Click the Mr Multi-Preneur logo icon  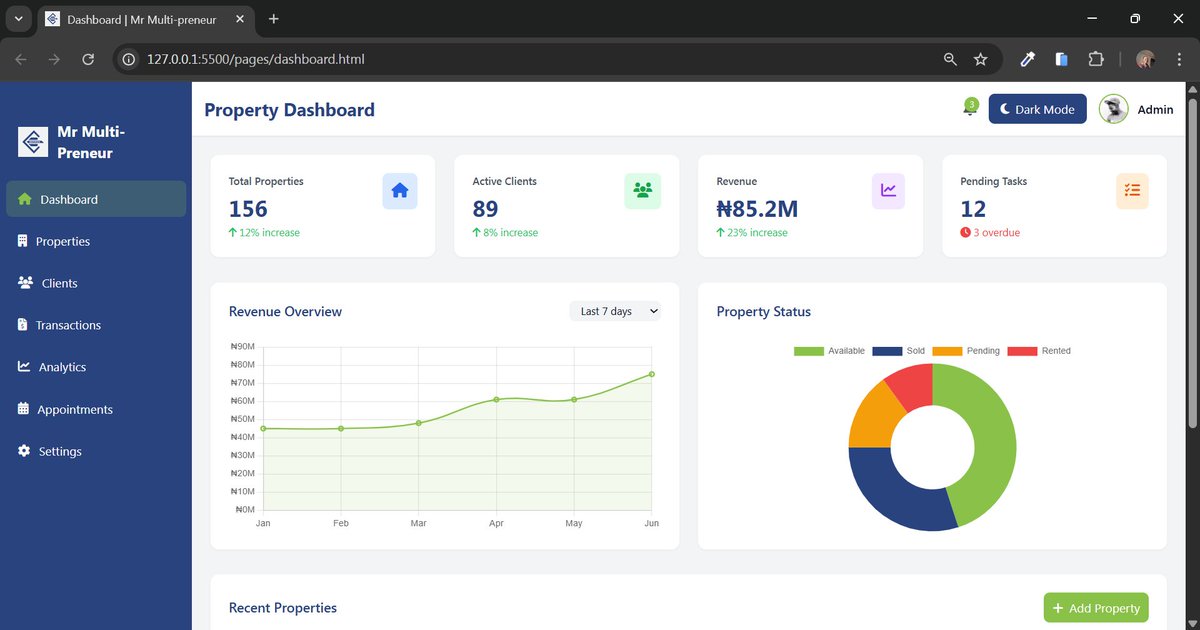pyautogui.click(x=33, y=142)
